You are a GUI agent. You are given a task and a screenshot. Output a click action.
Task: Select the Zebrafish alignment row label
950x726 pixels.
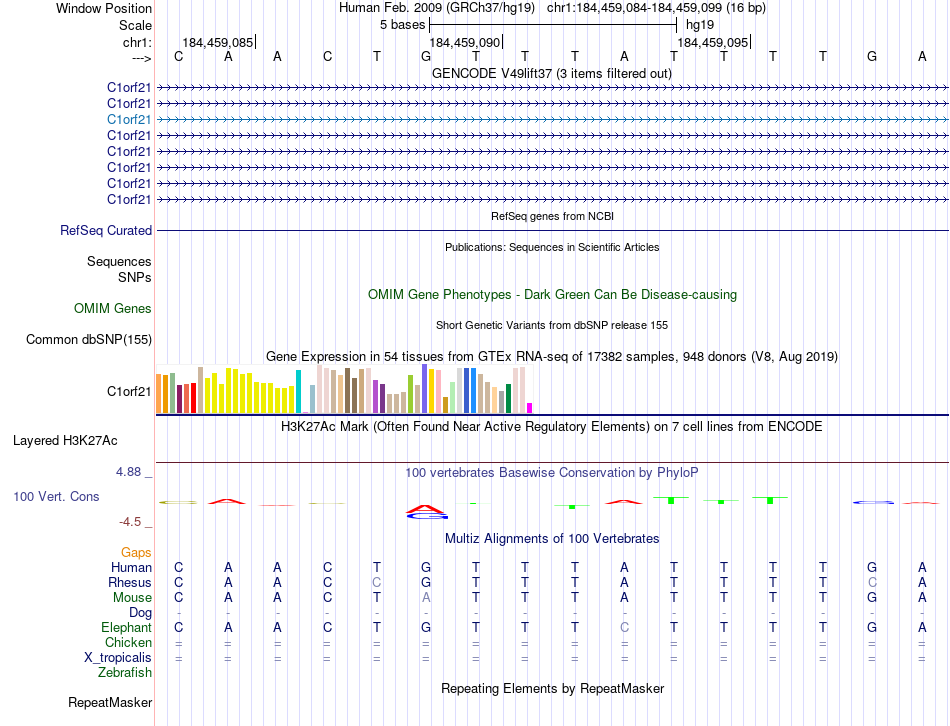125,672
